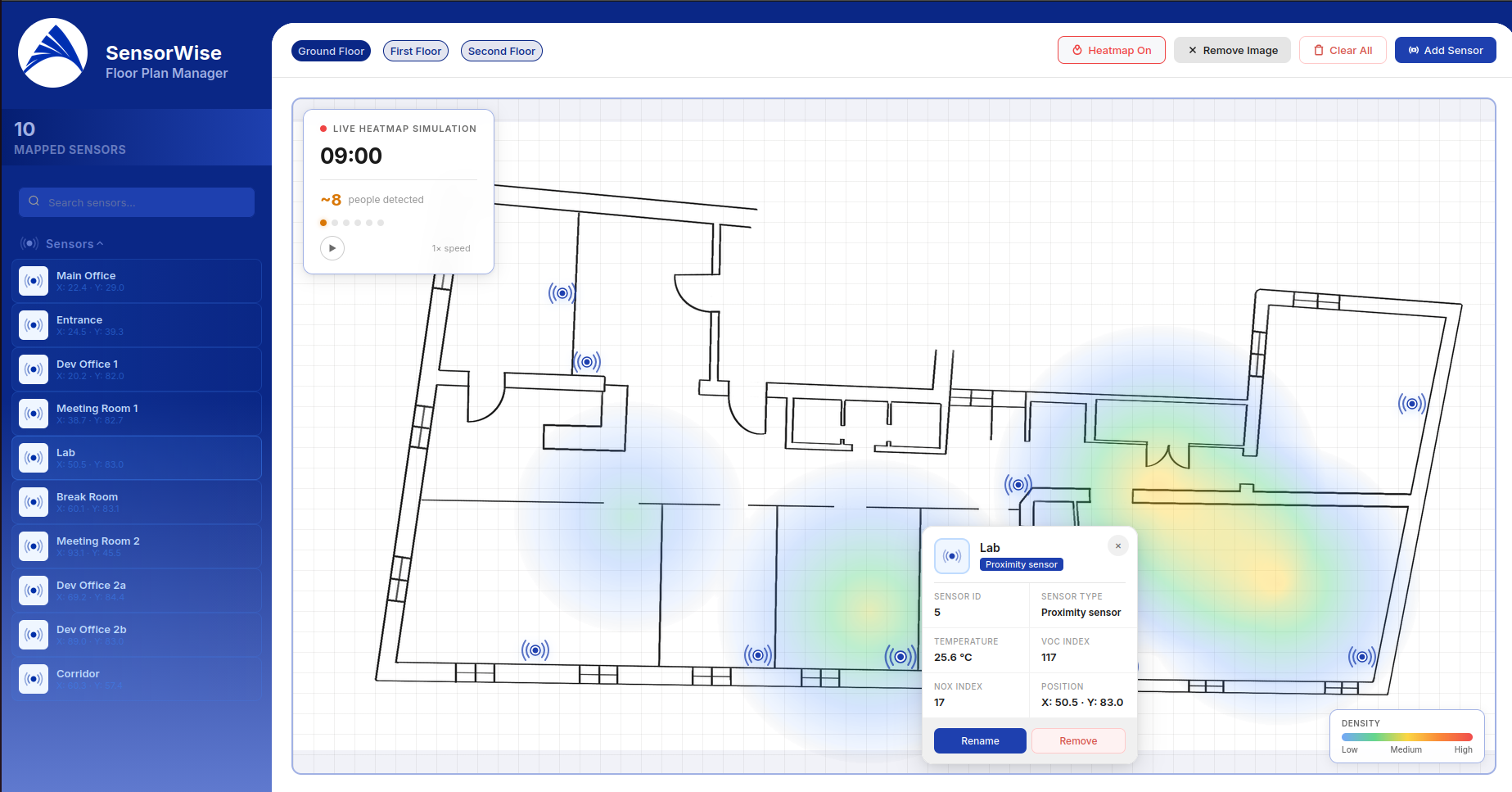Click Remove Image button
Screen dimensions: 1512x792
point(1233,50)
